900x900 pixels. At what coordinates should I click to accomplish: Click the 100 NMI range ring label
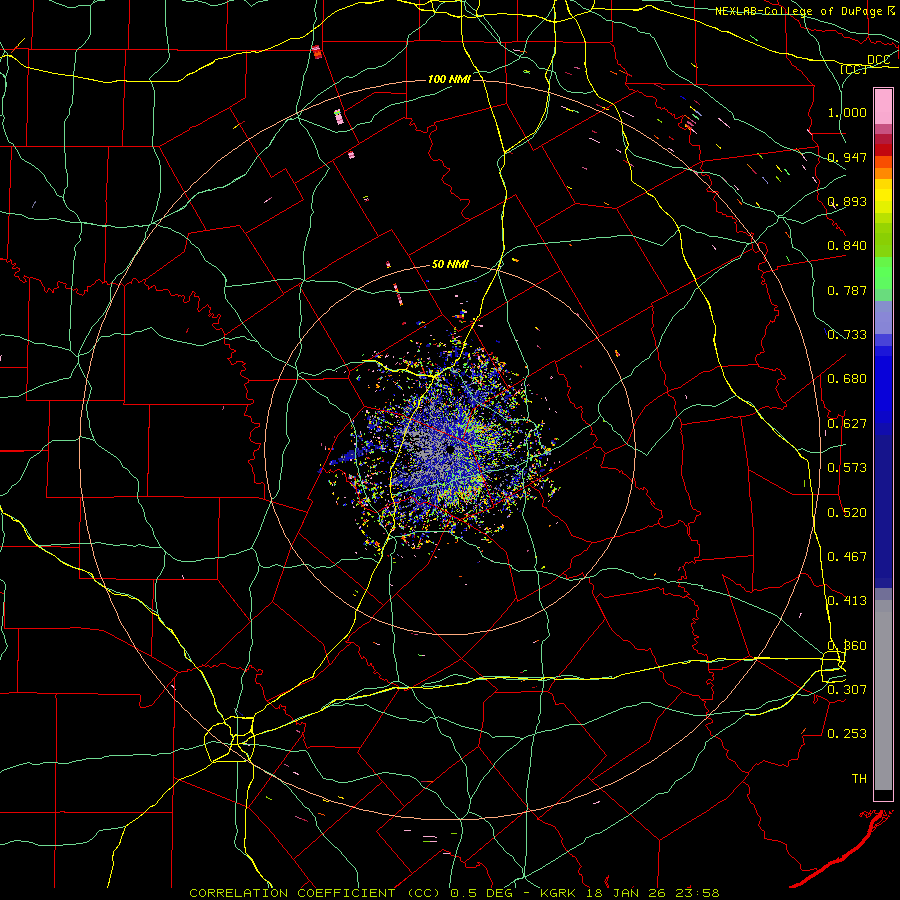[x=449, y=79]
